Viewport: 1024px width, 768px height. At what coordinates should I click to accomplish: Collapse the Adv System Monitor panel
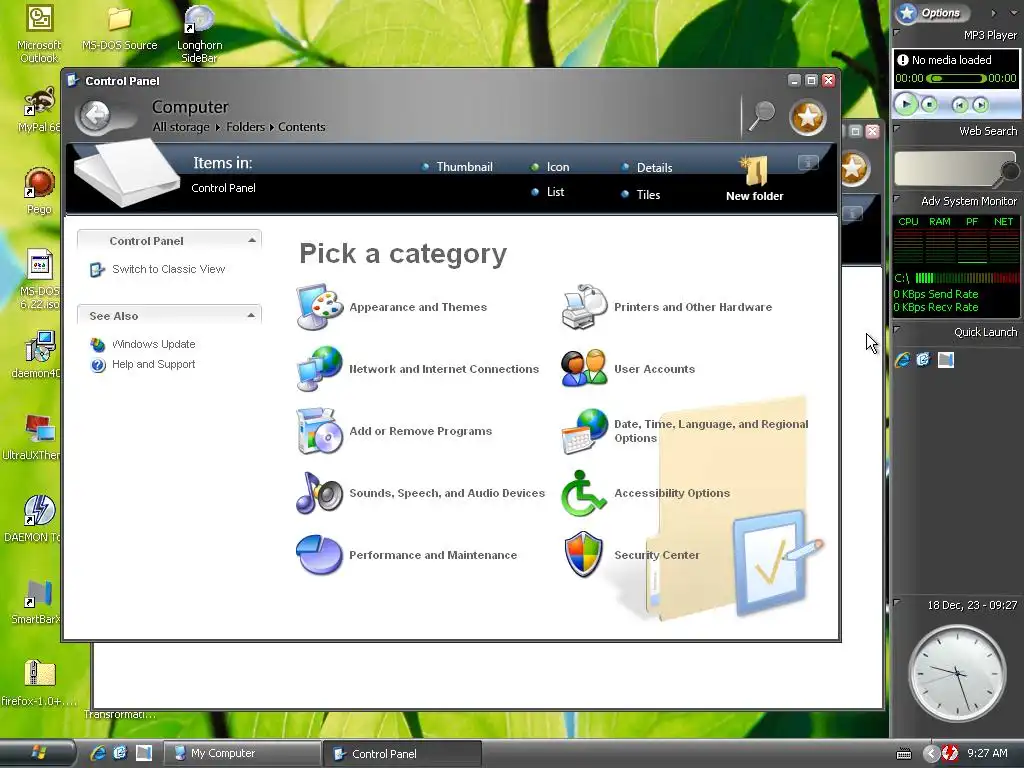click(x=897, y=198)
